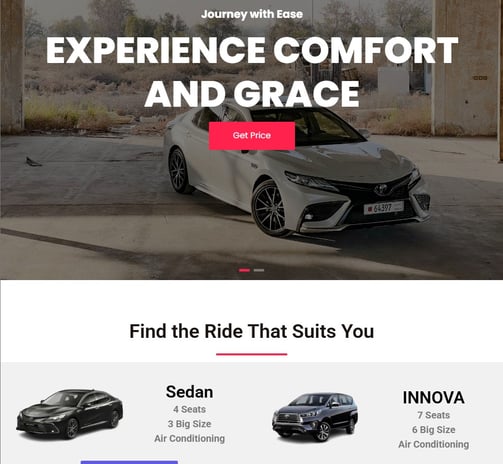Switch to the second gray slide indicator
The image size is (503, 464).
pyautogui.click(x=259, y=270)
